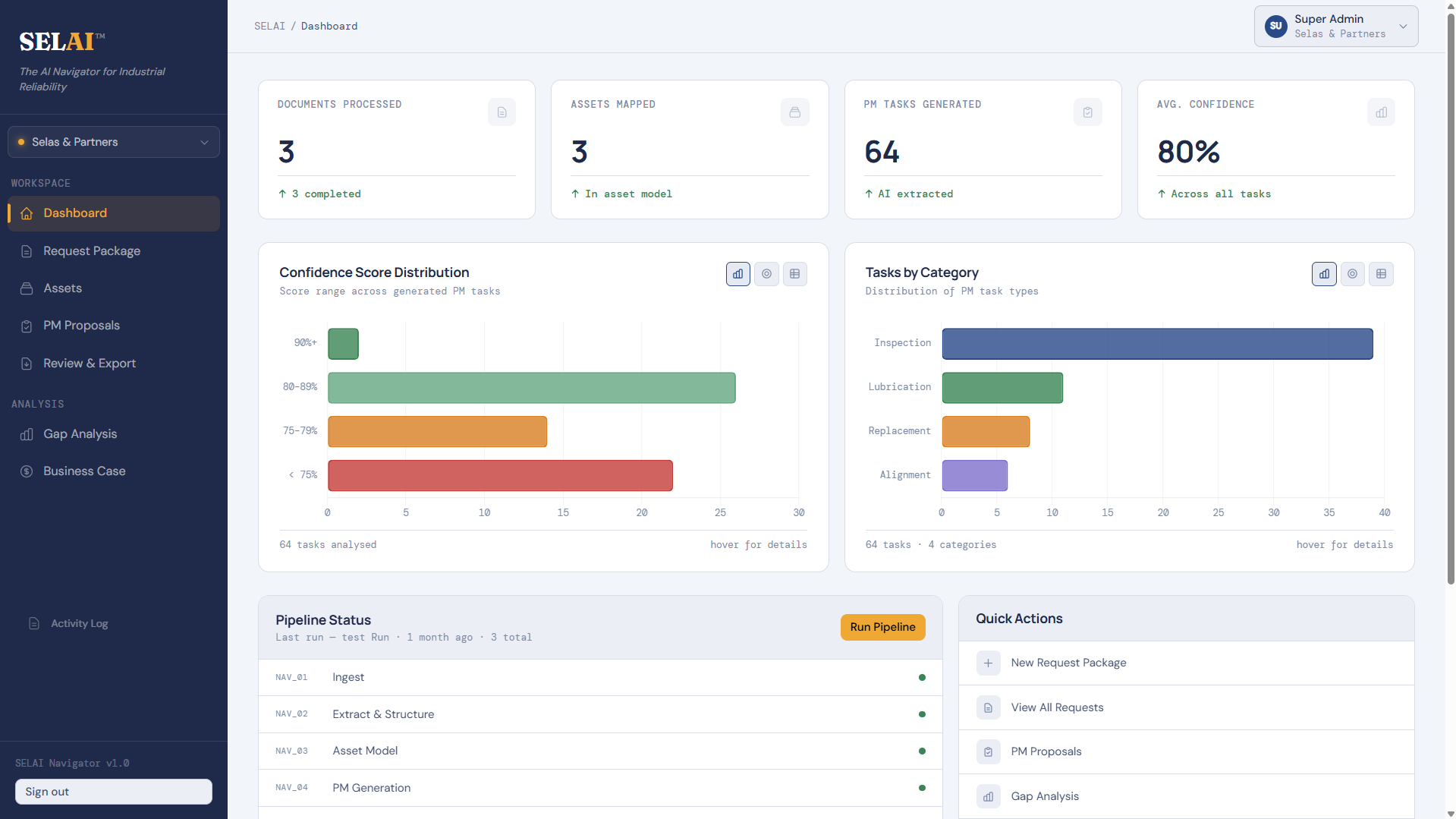Select the NAV_01 Ingest pipeline row

(x=600, y=678)
